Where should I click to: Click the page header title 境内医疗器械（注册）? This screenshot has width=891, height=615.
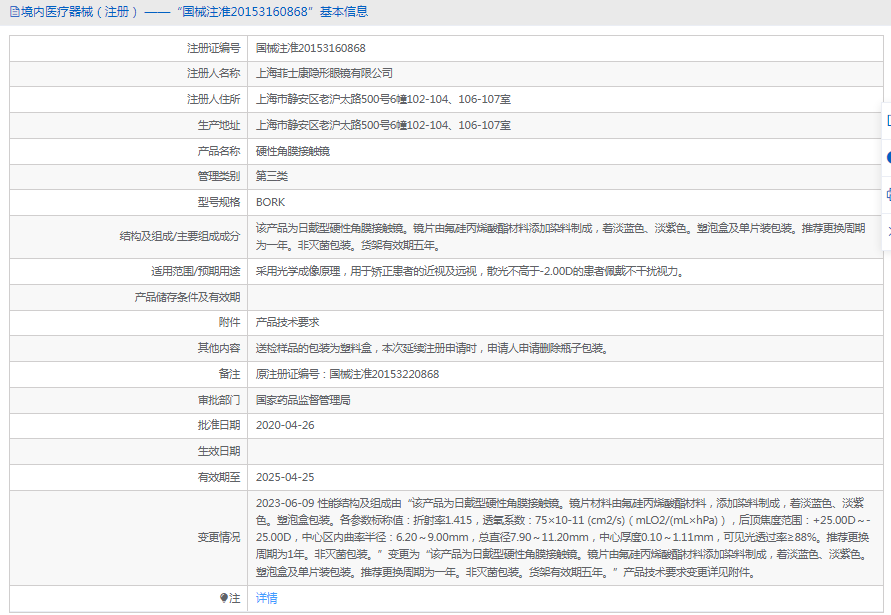point(80,12)
